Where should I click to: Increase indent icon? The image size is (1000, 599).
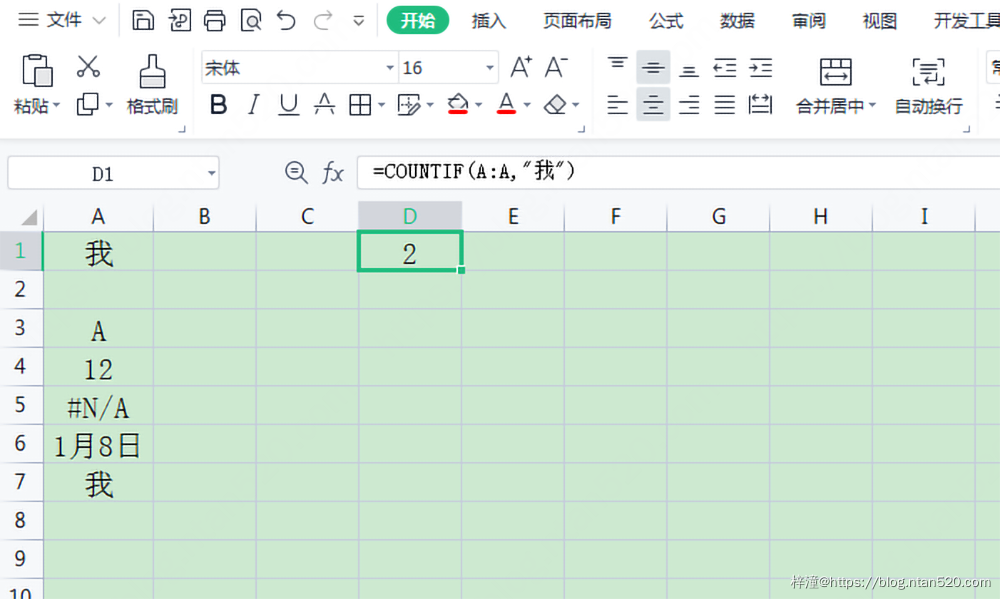[761, 67]
